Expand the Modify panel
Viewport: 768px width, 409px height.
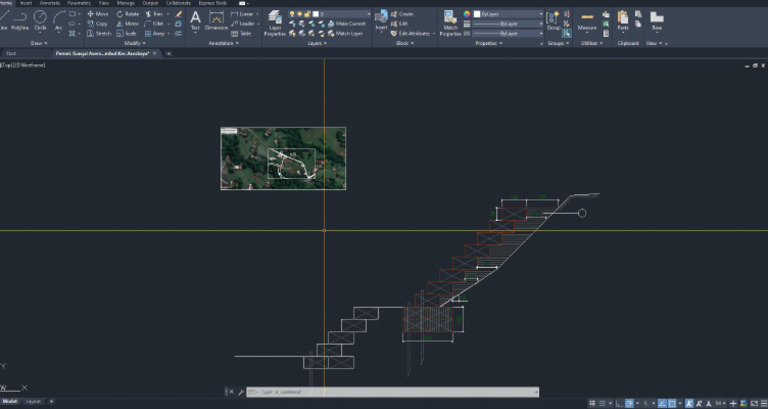pos(134,43)
